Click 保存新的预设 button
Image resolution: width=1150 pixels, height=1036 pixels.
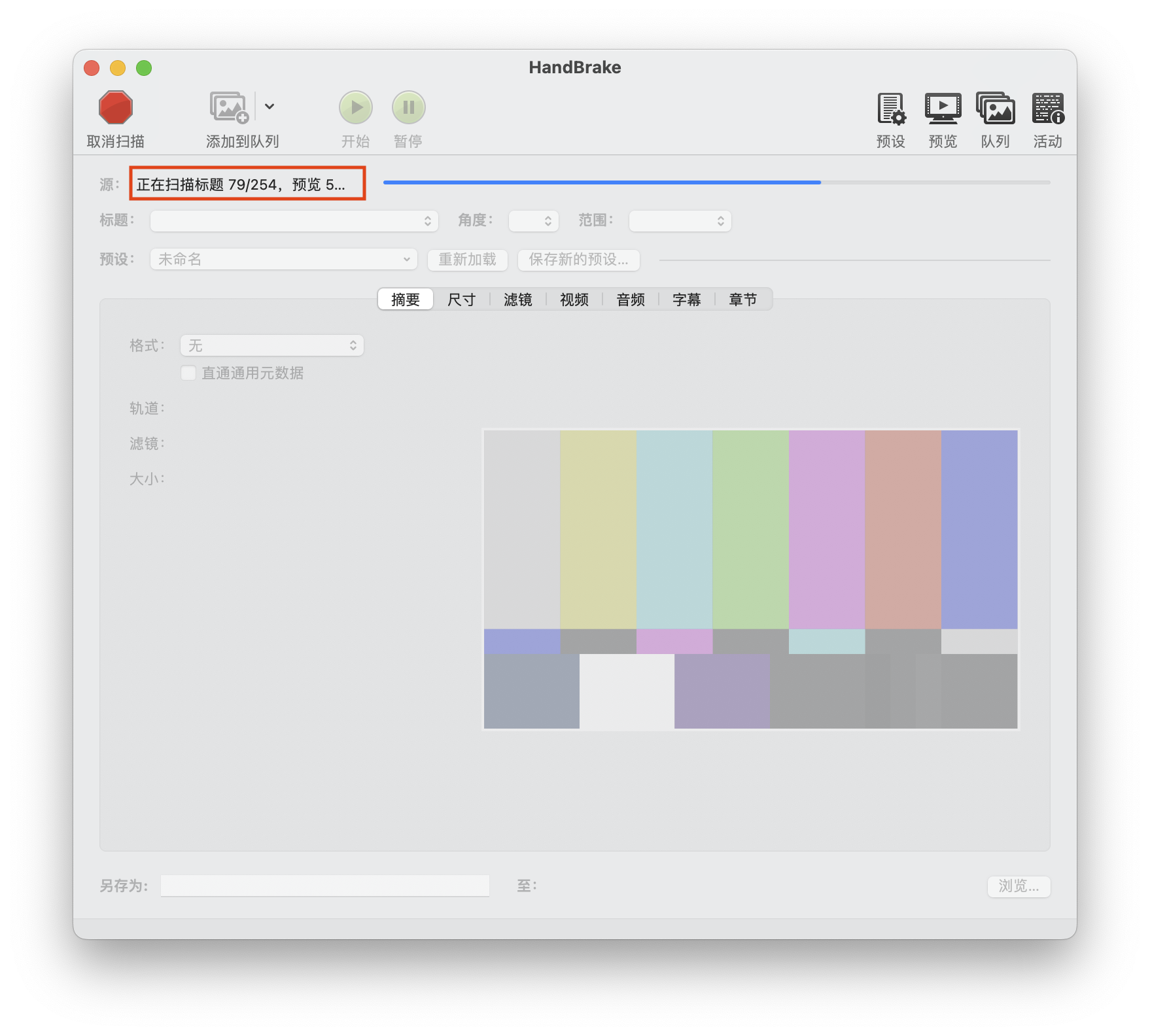578,260
